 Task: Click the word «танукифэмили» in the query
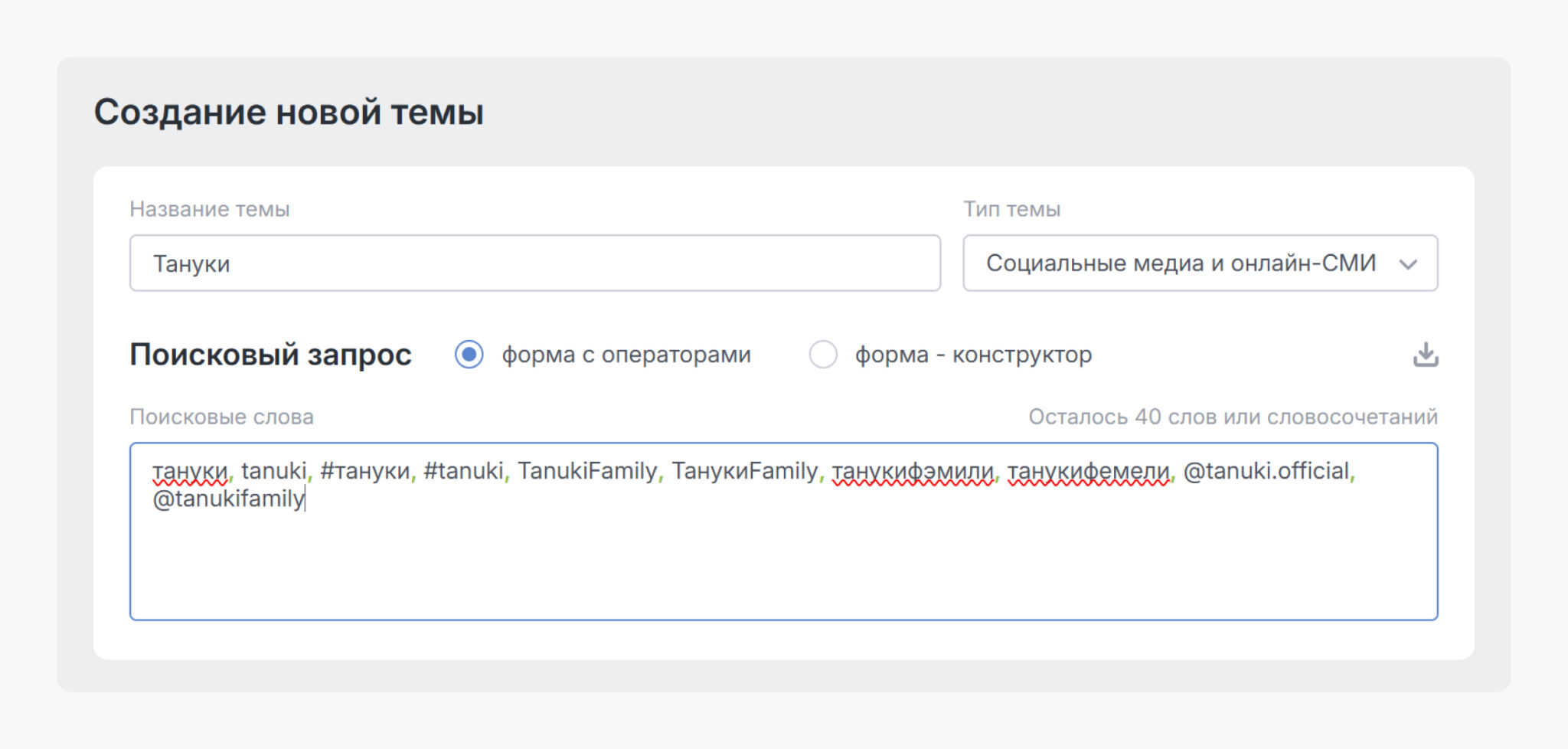913,471
